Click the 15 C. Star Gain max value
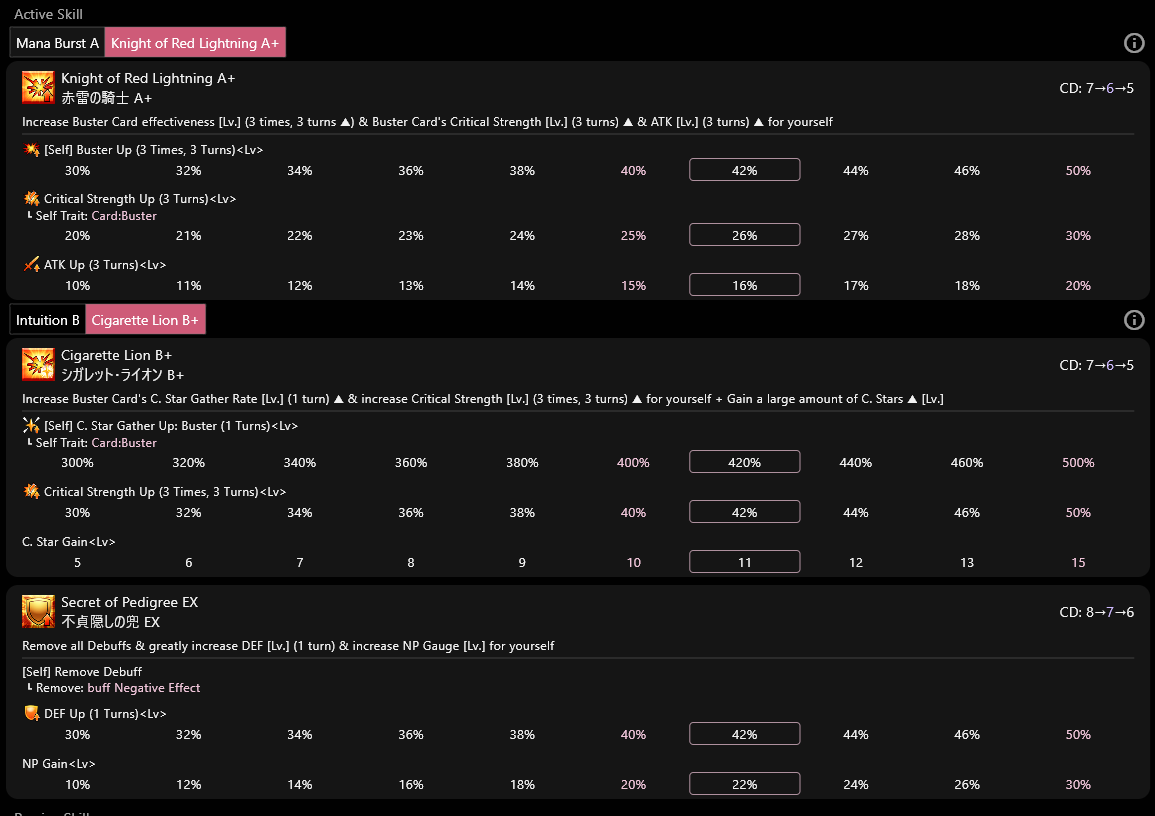 1078,563
